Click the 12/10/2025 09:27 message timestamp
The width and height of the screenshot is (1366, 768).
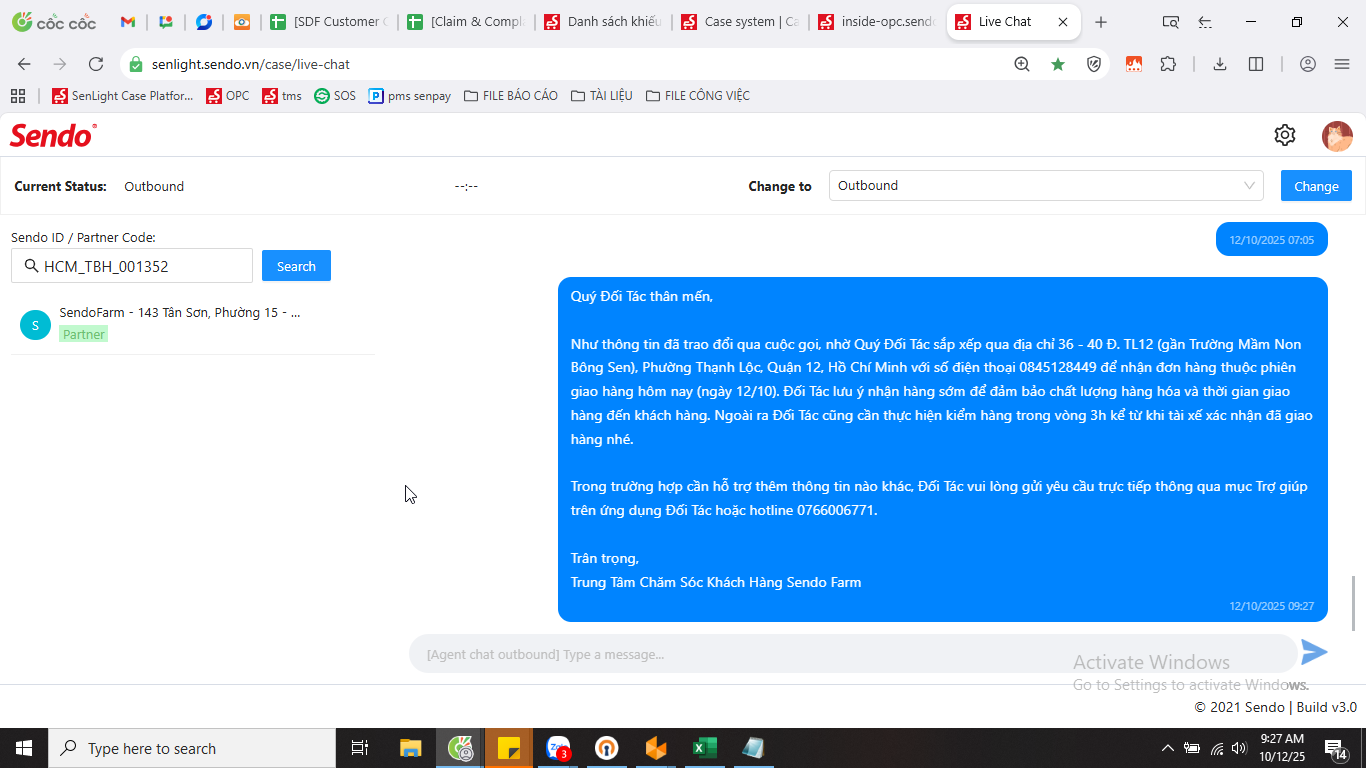[1272, 606]
